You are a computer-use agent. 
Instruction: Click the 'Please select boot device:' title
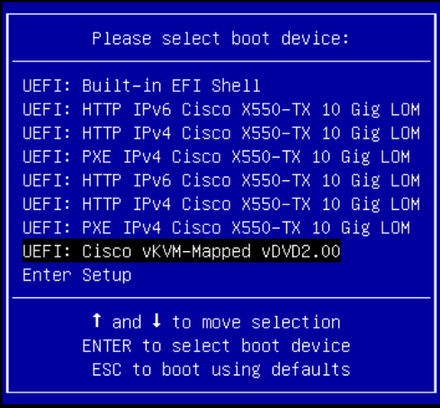click(221, 39)
